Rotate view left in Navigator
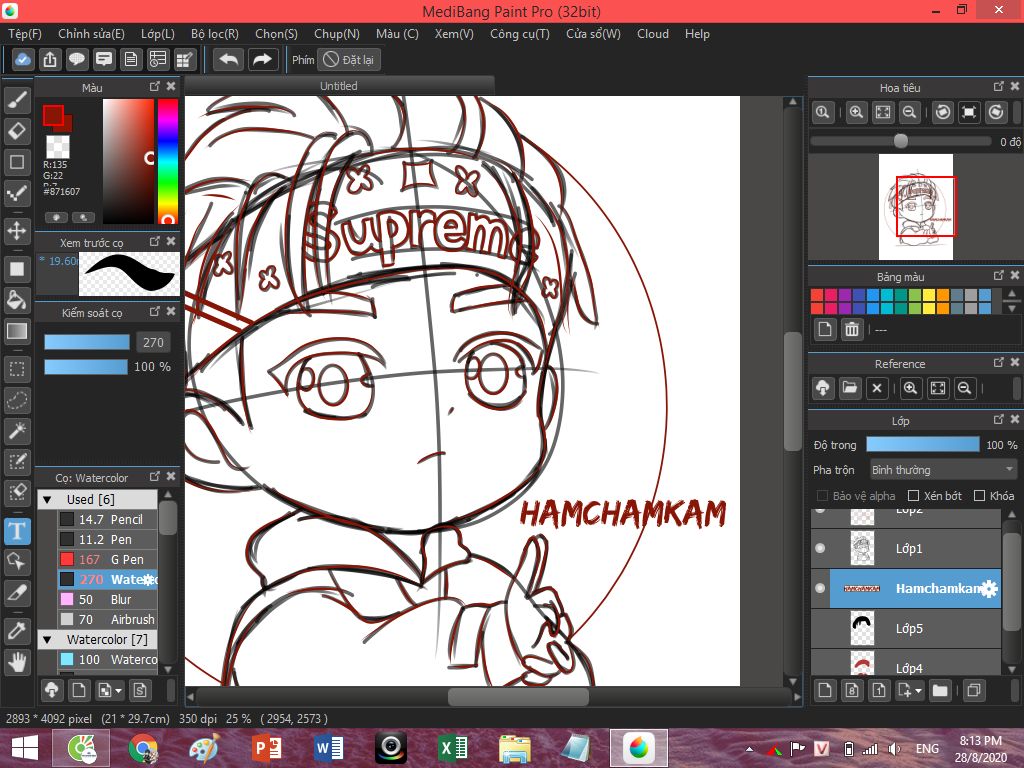The image size is (1024, 768). point(942,112)
